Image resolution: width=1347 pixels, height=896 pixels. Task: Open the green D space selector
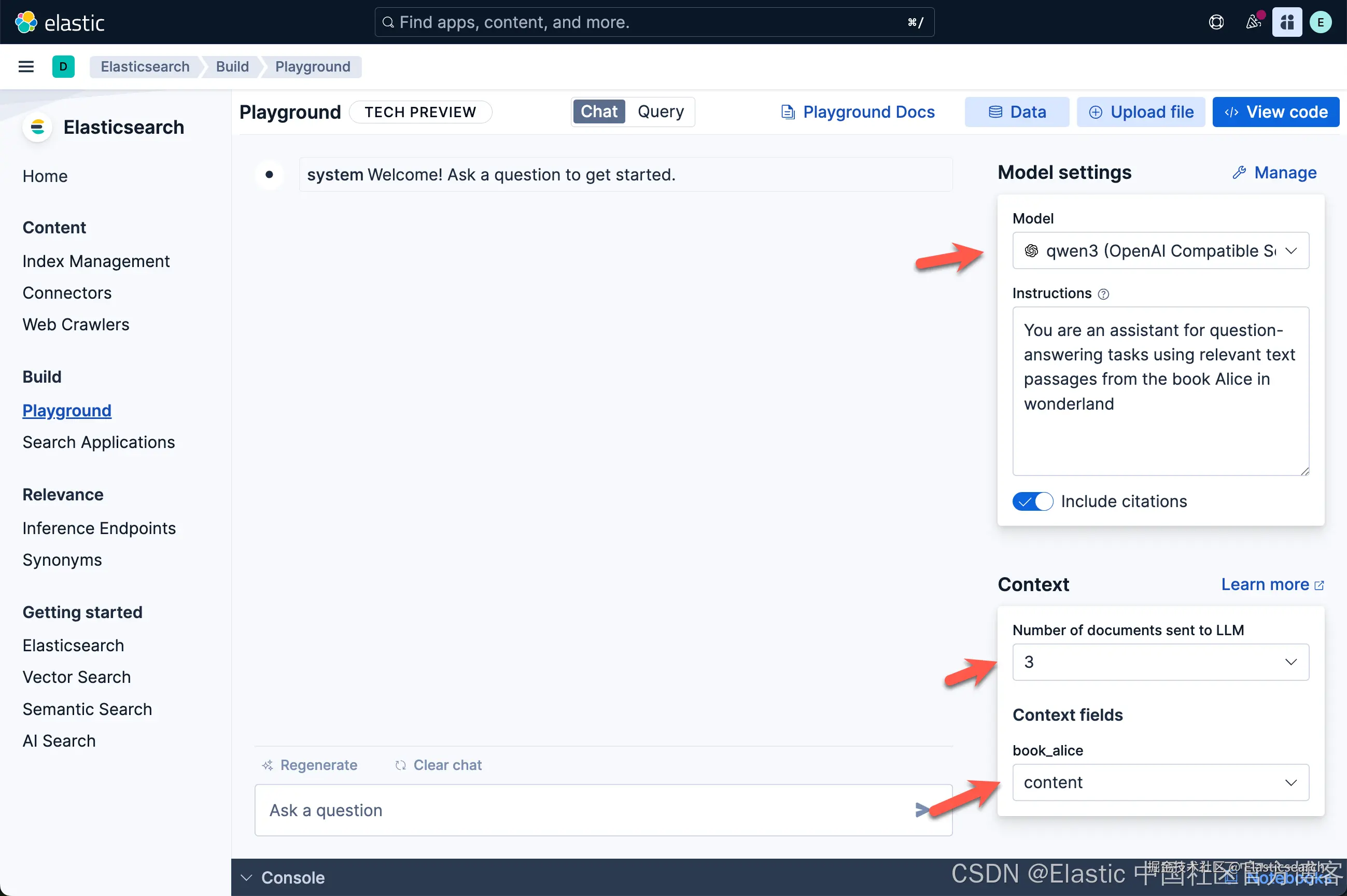click(x=63, y=67)
